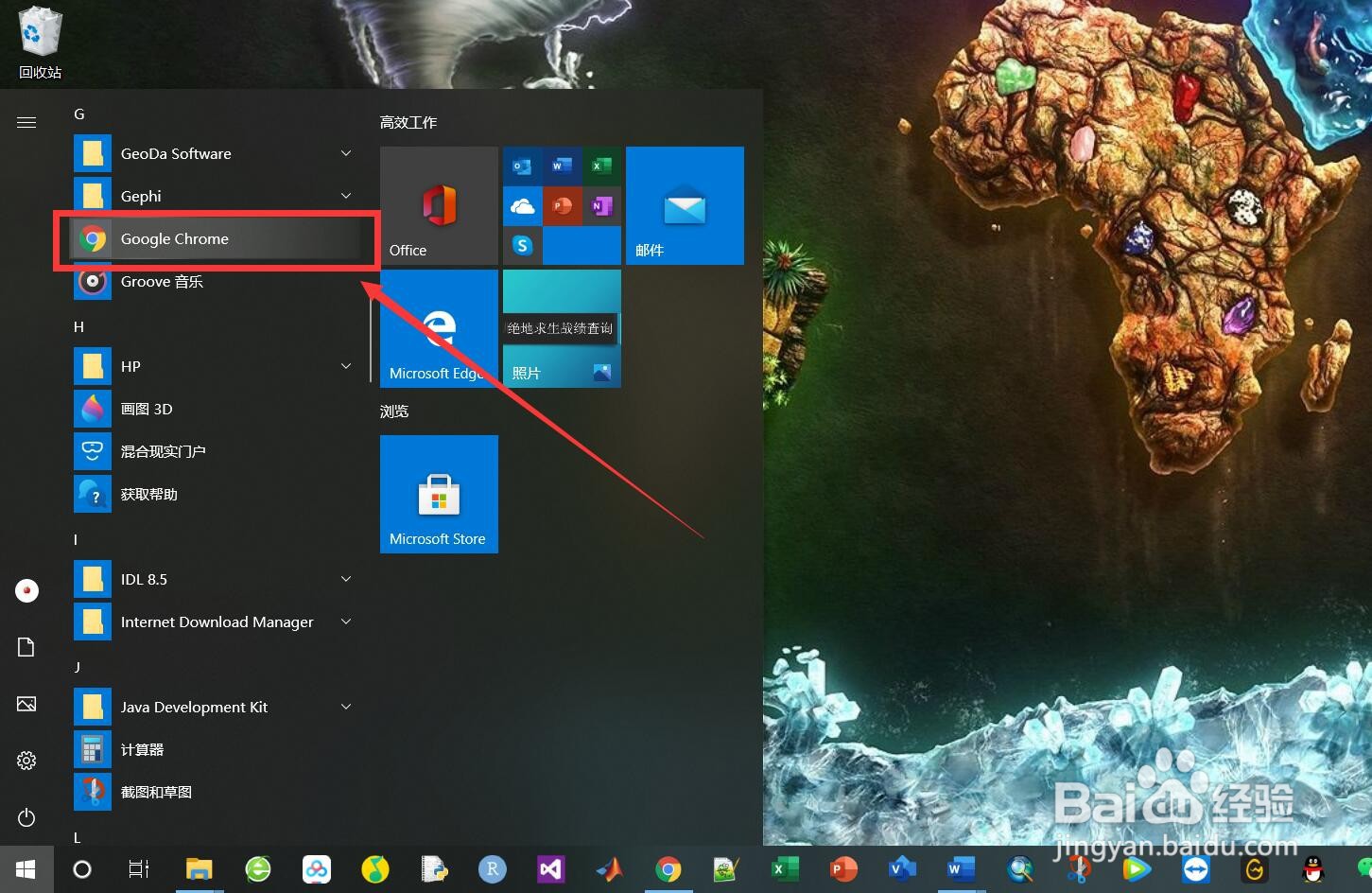Screen dimensions: 1372x893
Task: Click the IDL 8.5 folder entry
Action: click(x=216, y=579)
